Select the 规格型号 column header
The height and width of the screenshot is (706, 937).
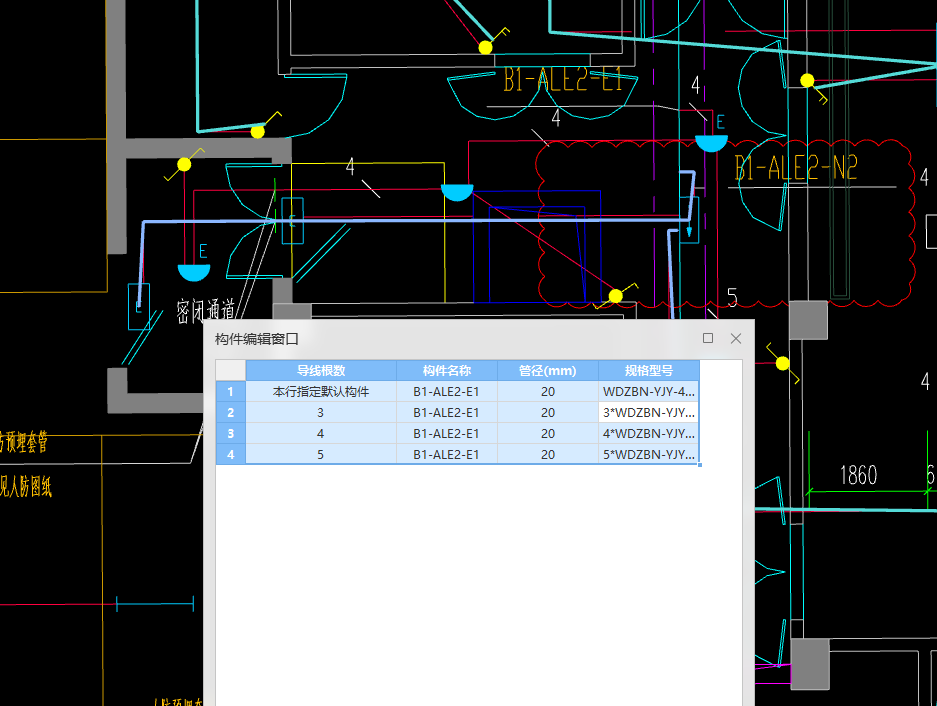point(649,371)
